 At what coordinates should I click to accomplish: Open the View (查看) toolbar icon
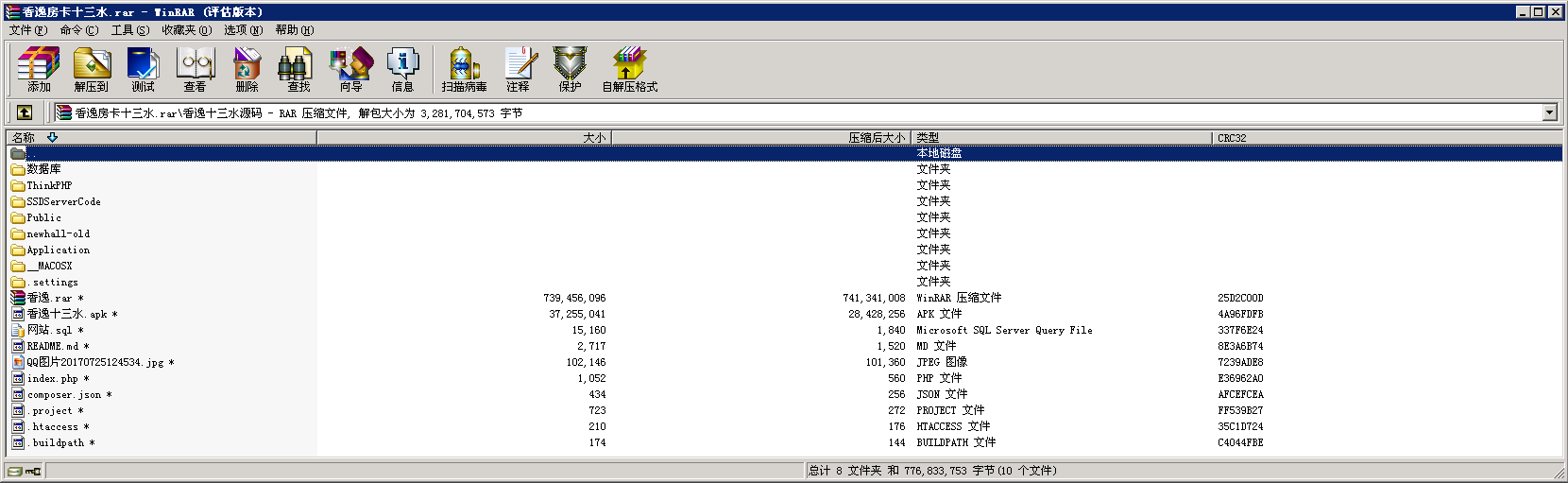(x=195, y=69)
